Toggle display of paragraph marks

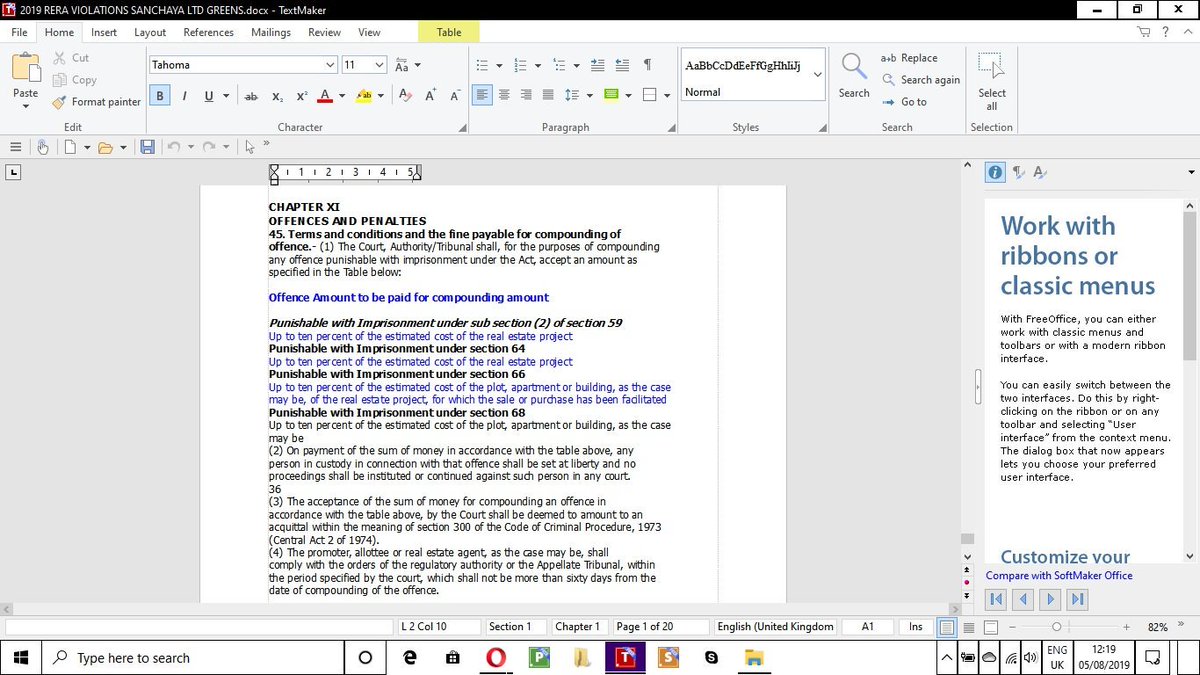647,65
